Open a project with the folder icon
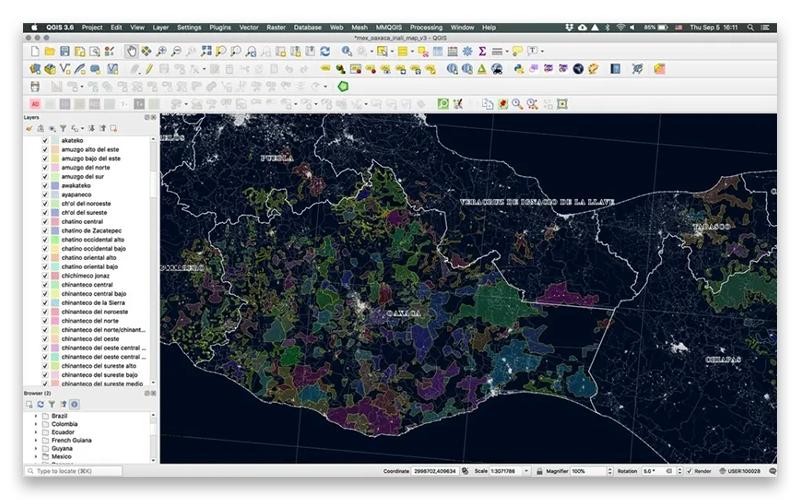The width and height of the screenshot is (800, 500). point(49,51)
